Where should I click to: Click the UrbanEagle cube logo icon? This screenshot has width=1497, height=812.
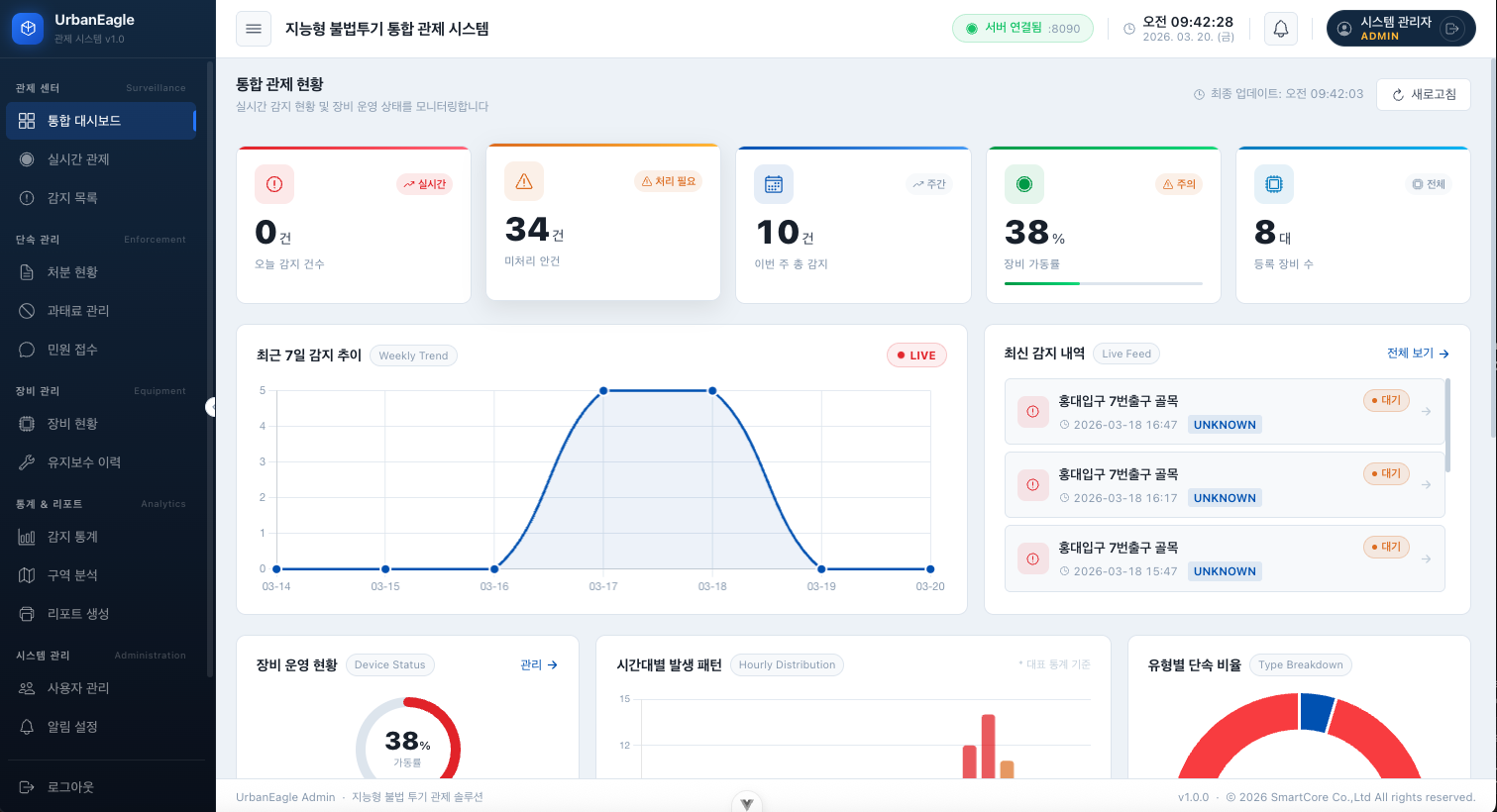(28, 29)
